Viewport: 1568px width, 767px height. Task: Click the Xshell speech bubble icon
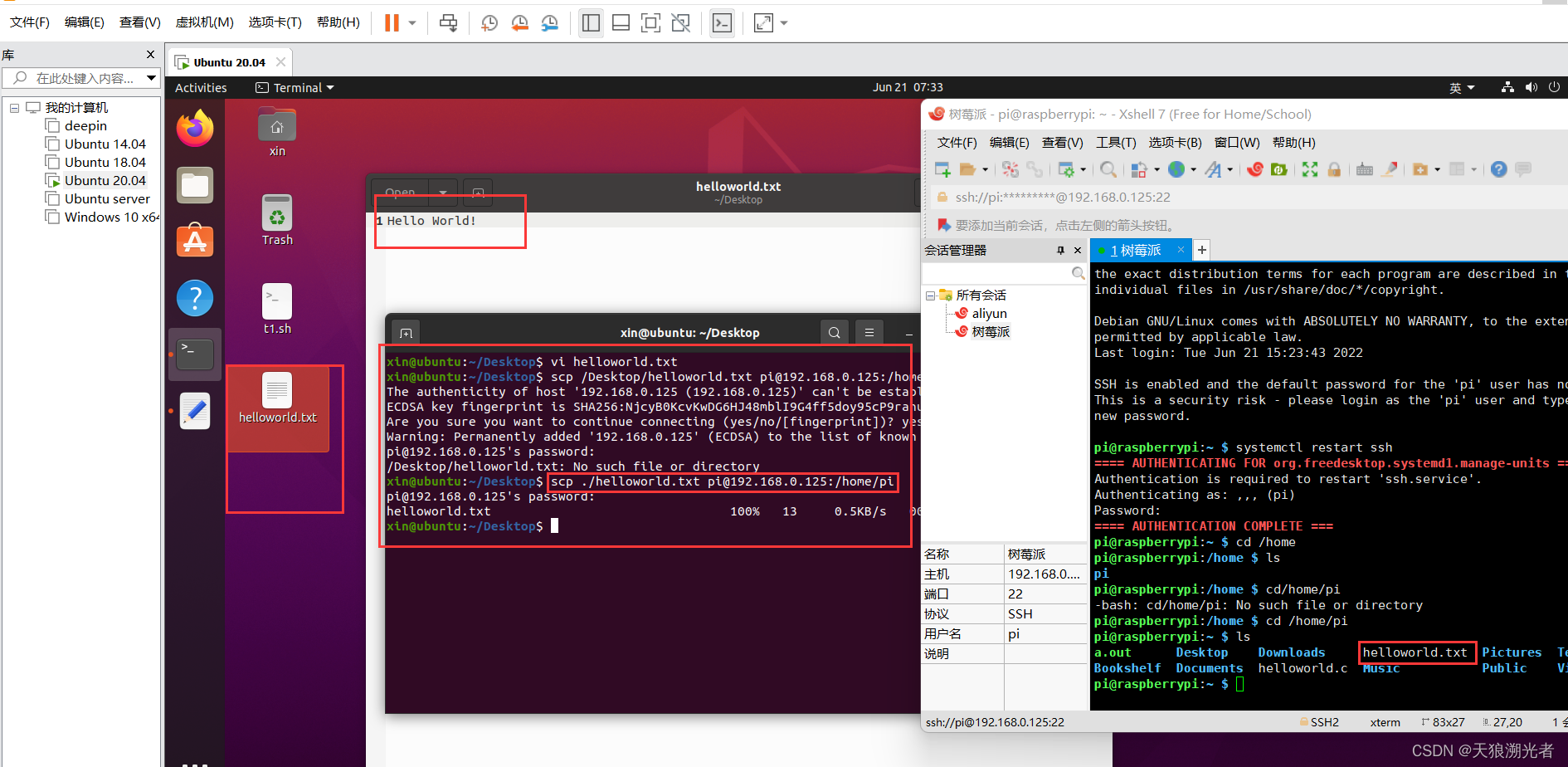click(1523, 169)
